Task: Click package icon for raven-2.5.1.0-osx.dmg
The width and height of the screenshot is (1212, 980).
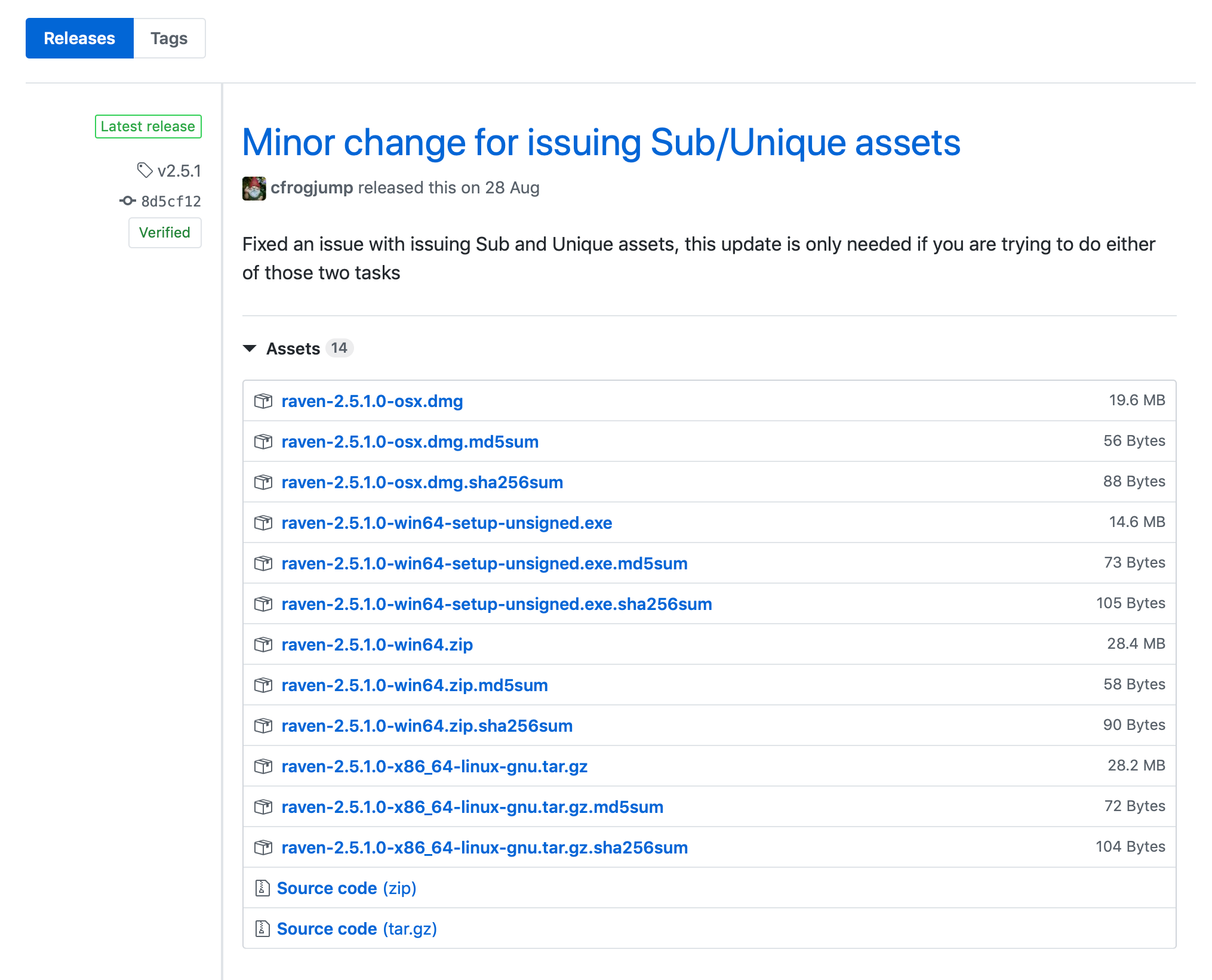Action: 263,401
